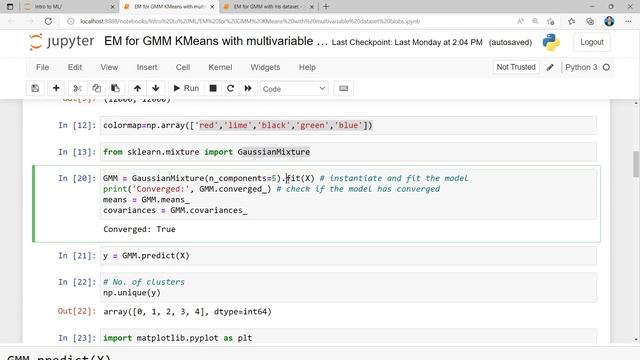
Task: Open the View menu
Action: [x=109, y=67]
